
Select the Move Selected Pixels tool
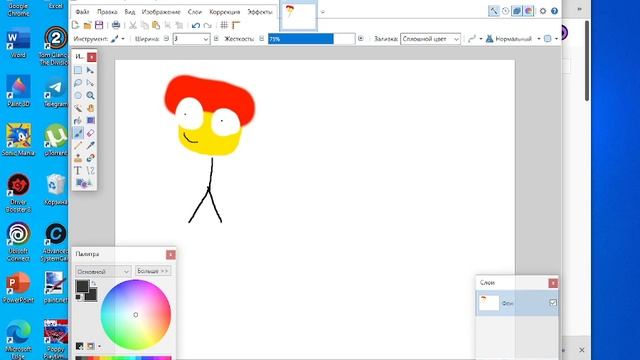(x=90, y=71)
